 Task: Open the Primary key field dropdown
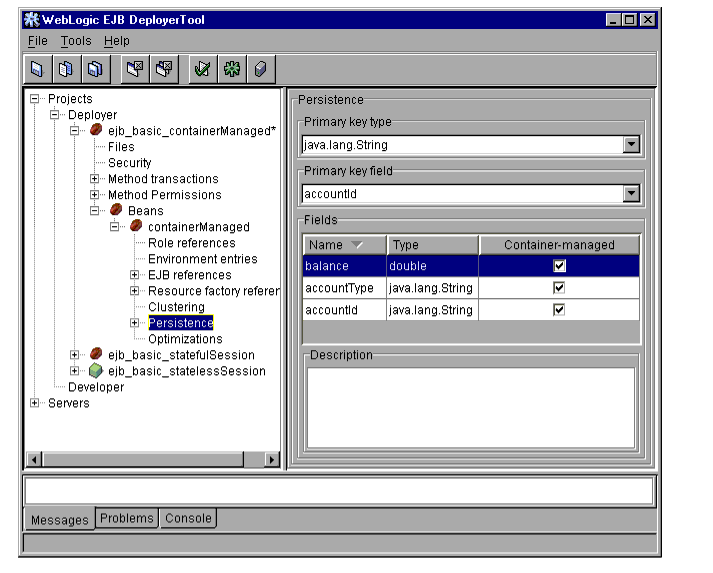click(x=631, y=194)
